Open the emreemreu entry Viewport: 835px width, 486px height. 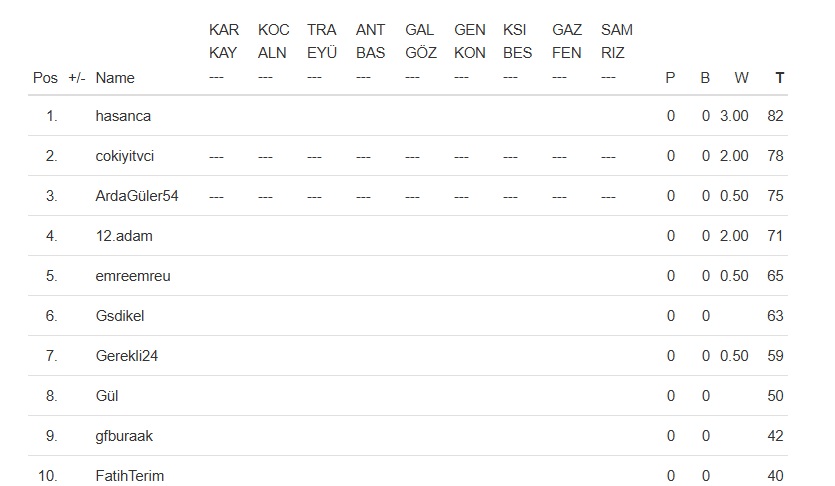point(133,276)
